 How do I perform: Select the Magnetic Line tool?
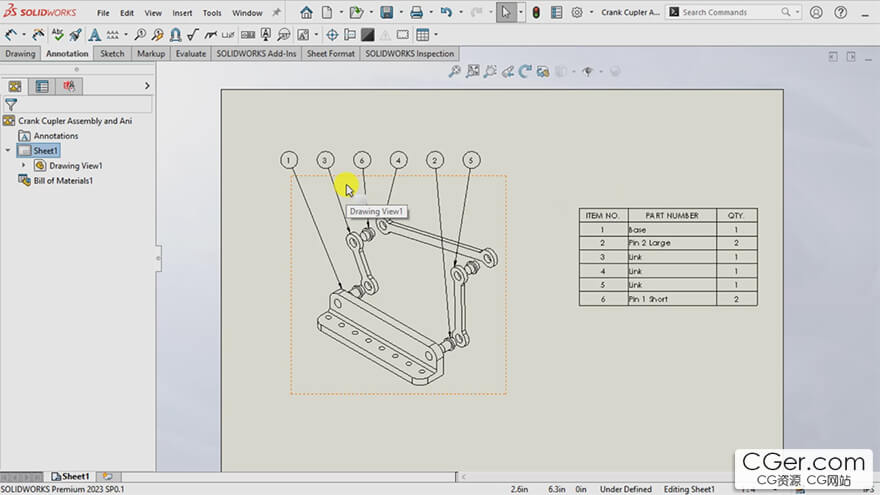click(x=175, y=35)
